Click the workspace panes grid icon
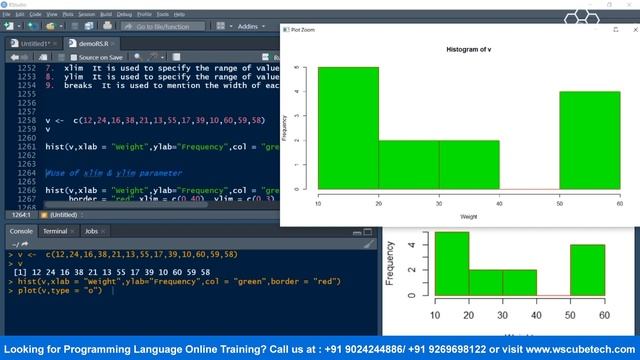Screen dimensions: 640x360 coord(221,26)
